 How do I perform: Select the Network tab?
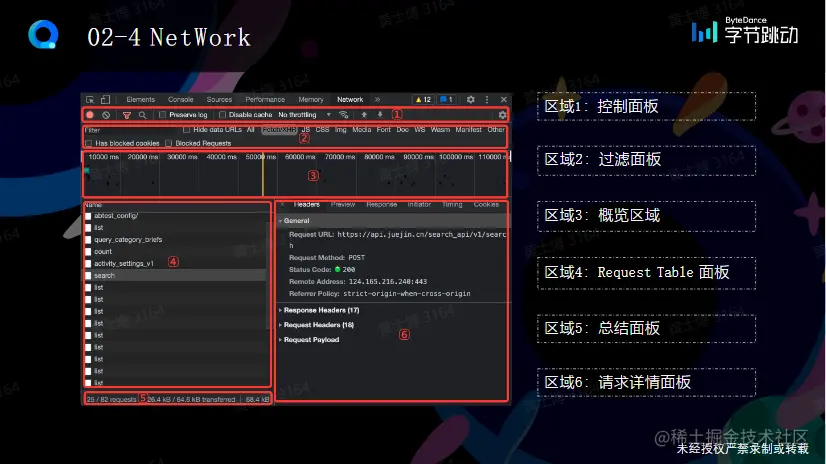click(350, 100)
